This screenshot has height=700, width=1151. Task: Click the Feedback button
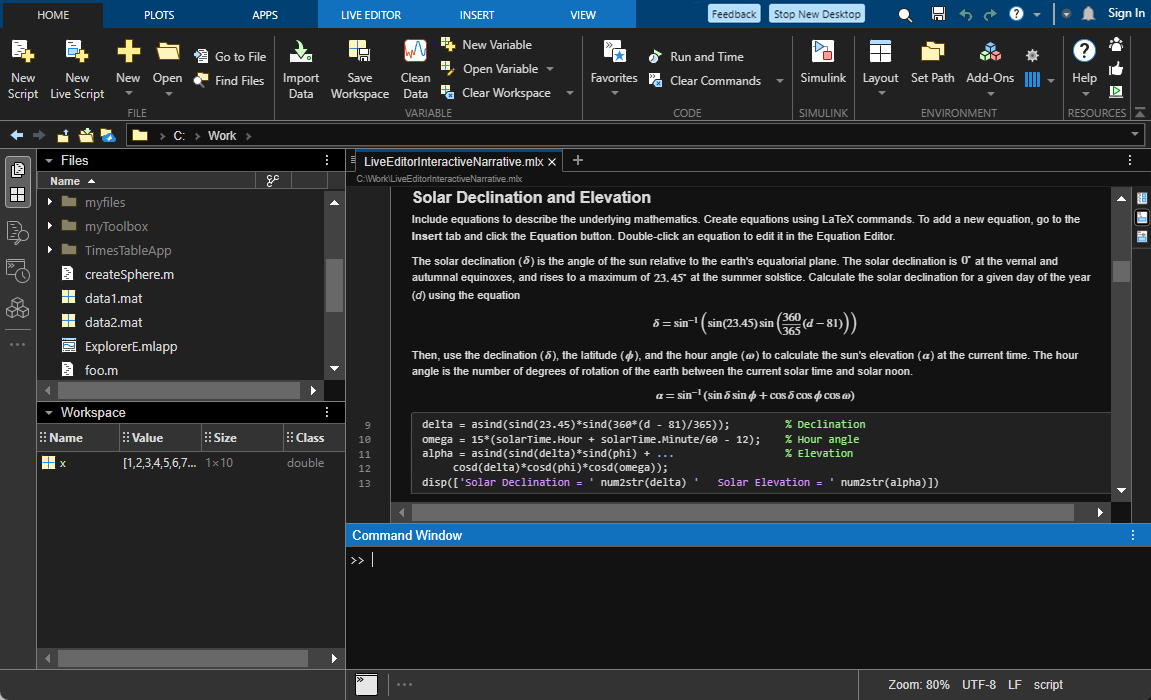pos(733,13)
